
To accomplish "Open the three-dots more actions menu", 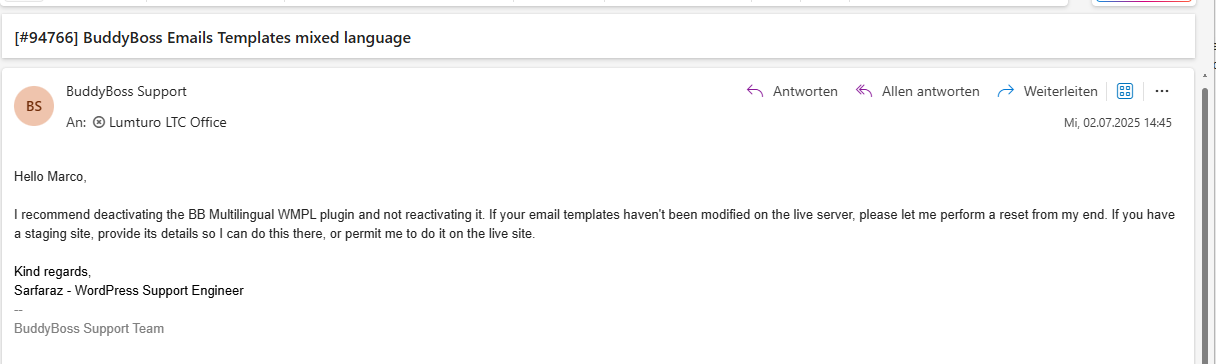I will pos(1162,91).
